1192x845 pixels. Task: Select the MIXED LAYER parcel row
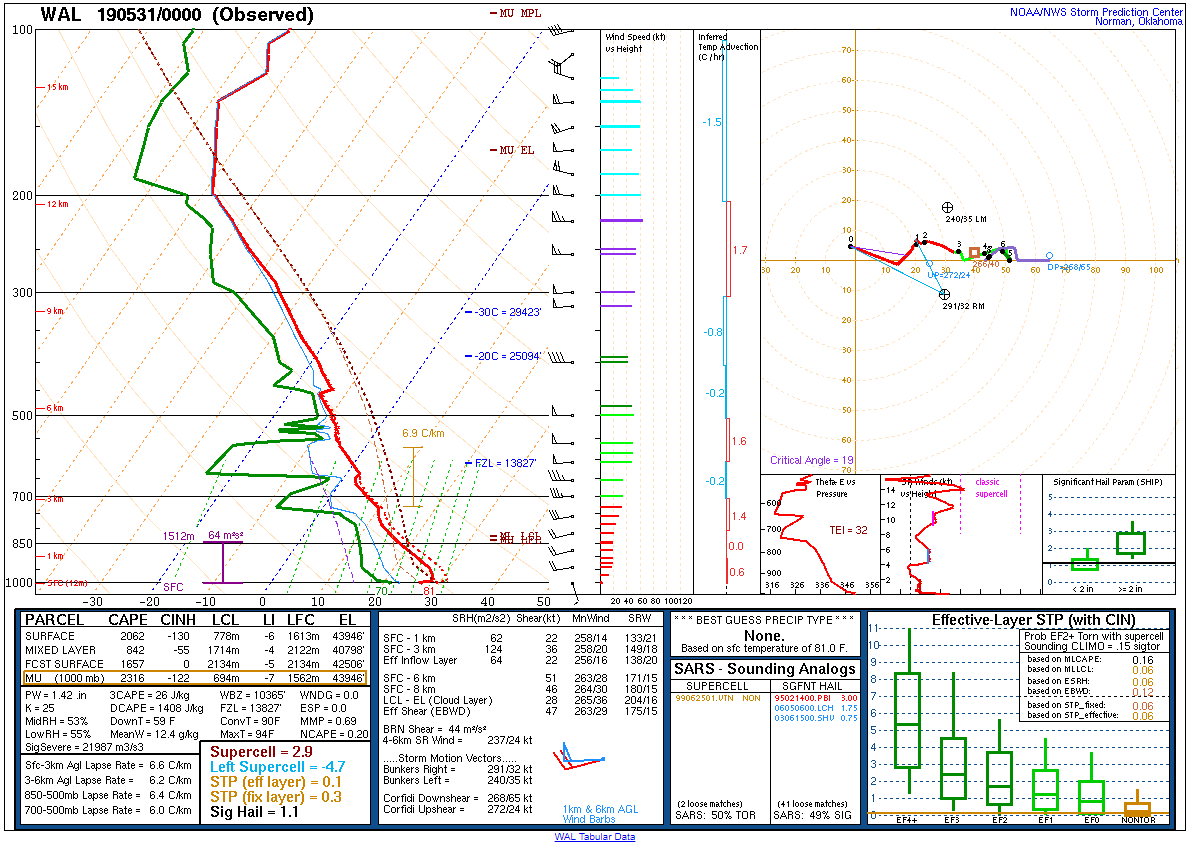[x=195, y=650]
